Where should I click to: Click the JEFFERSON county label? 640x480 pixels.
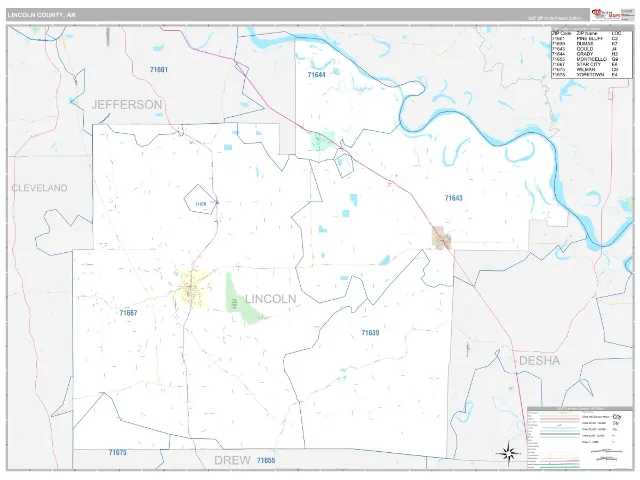[x=127, y=104]
